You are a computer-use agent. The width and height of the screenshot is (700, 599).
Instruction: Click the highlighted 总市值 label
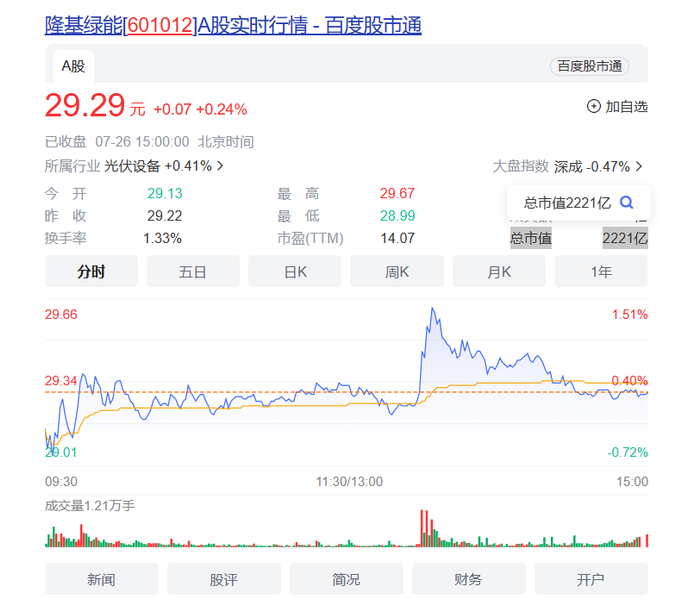tap(531, 238)
